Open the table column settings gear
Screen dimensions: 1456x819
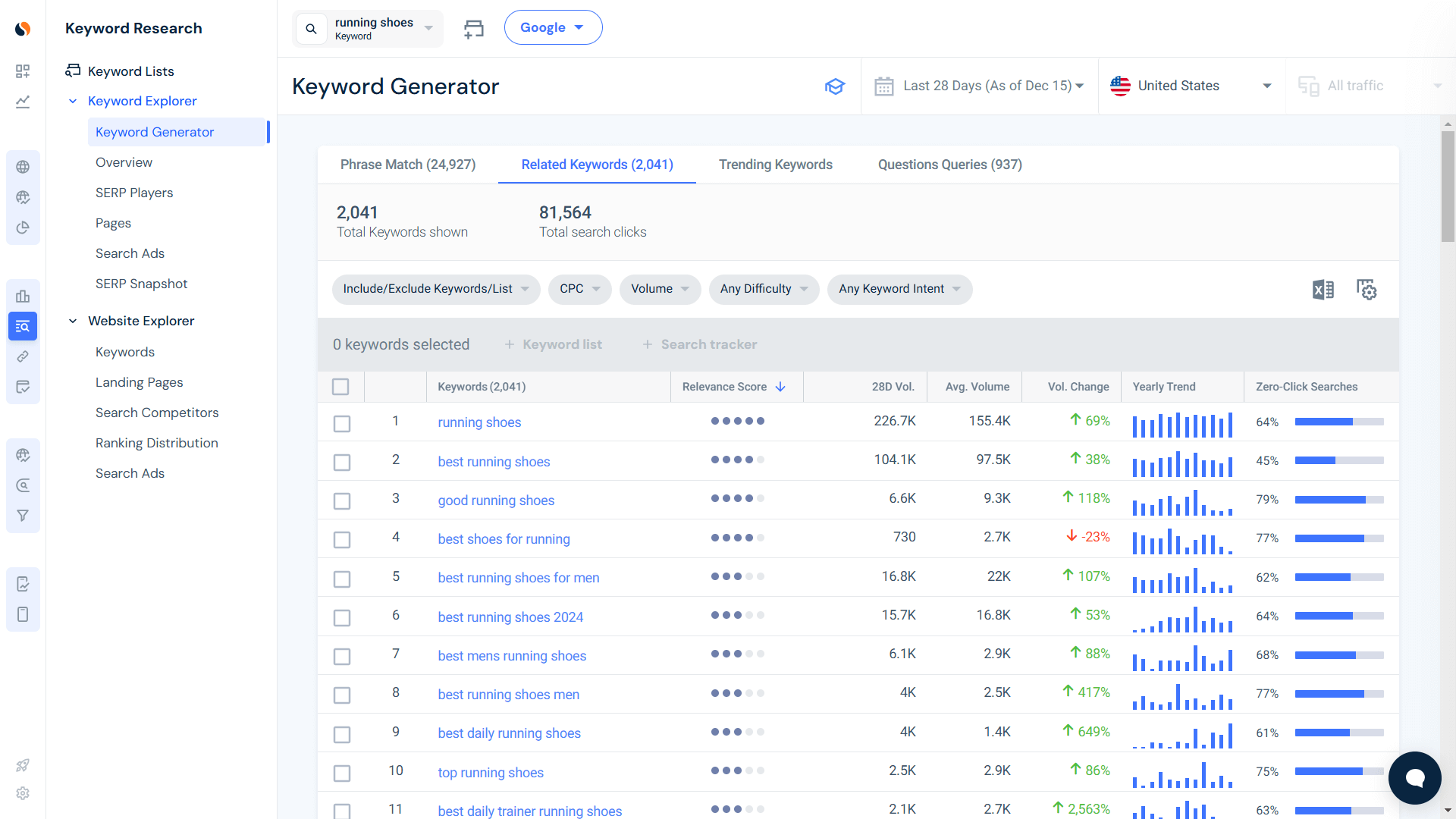point(1367,289)
